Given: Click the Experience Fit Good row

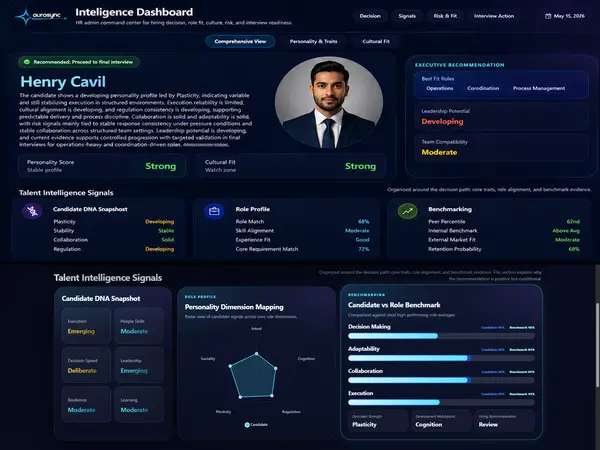Looking at the screenshot, I should pyautogui.click(x=302, y=240).
